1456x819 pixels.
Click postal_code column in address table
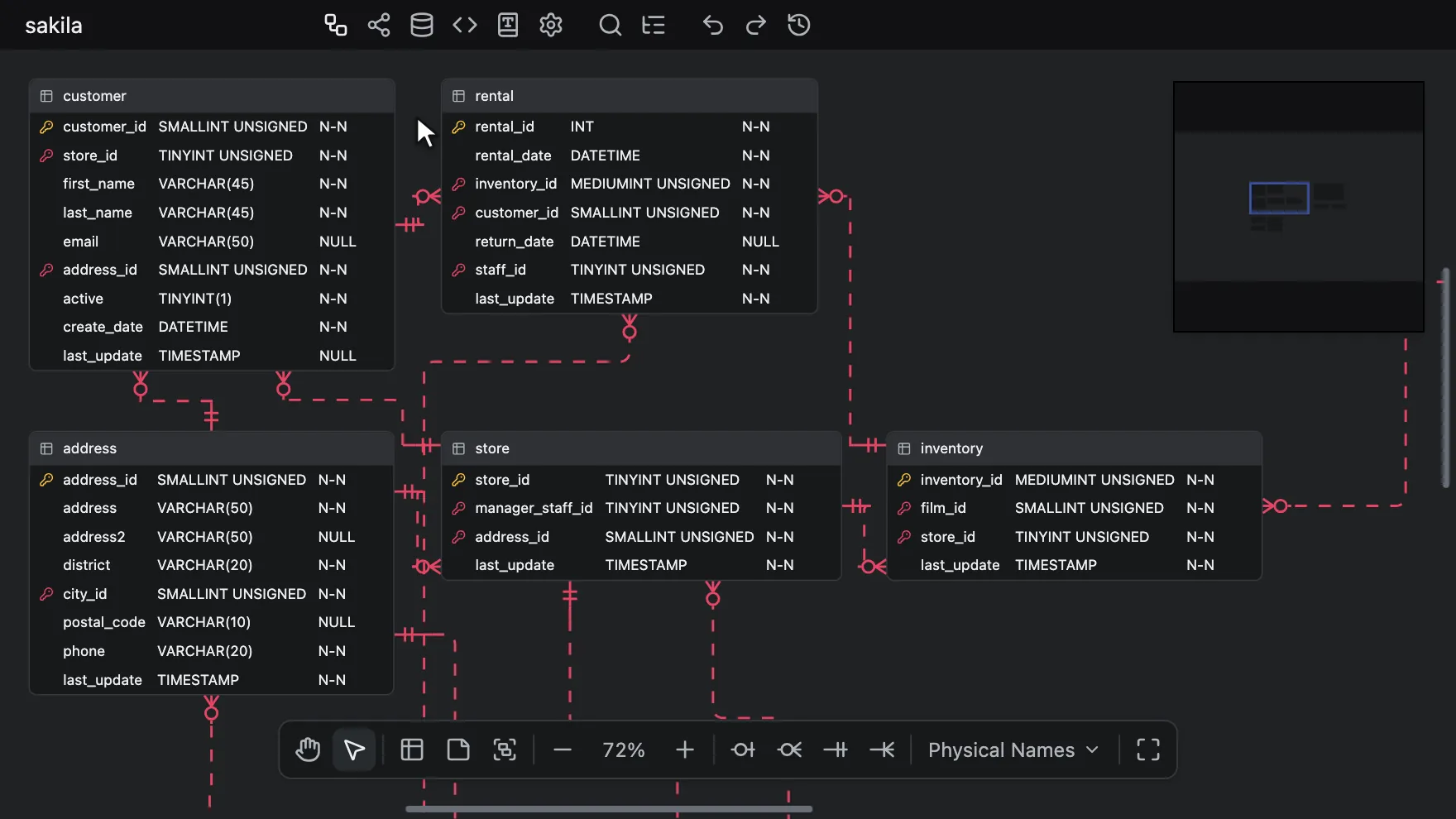click(x=212, y=622)
